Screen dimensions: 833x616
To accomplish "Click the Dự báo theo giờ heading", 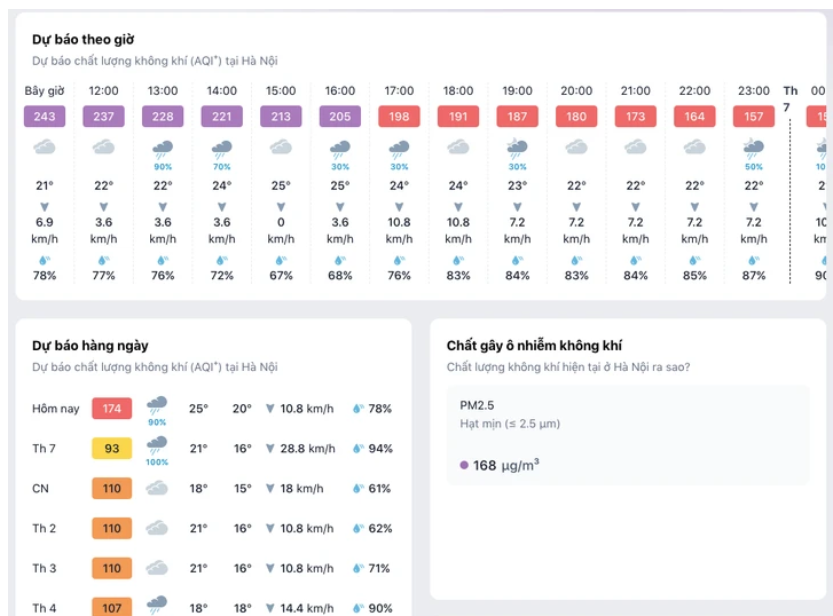I will point(83,40).
